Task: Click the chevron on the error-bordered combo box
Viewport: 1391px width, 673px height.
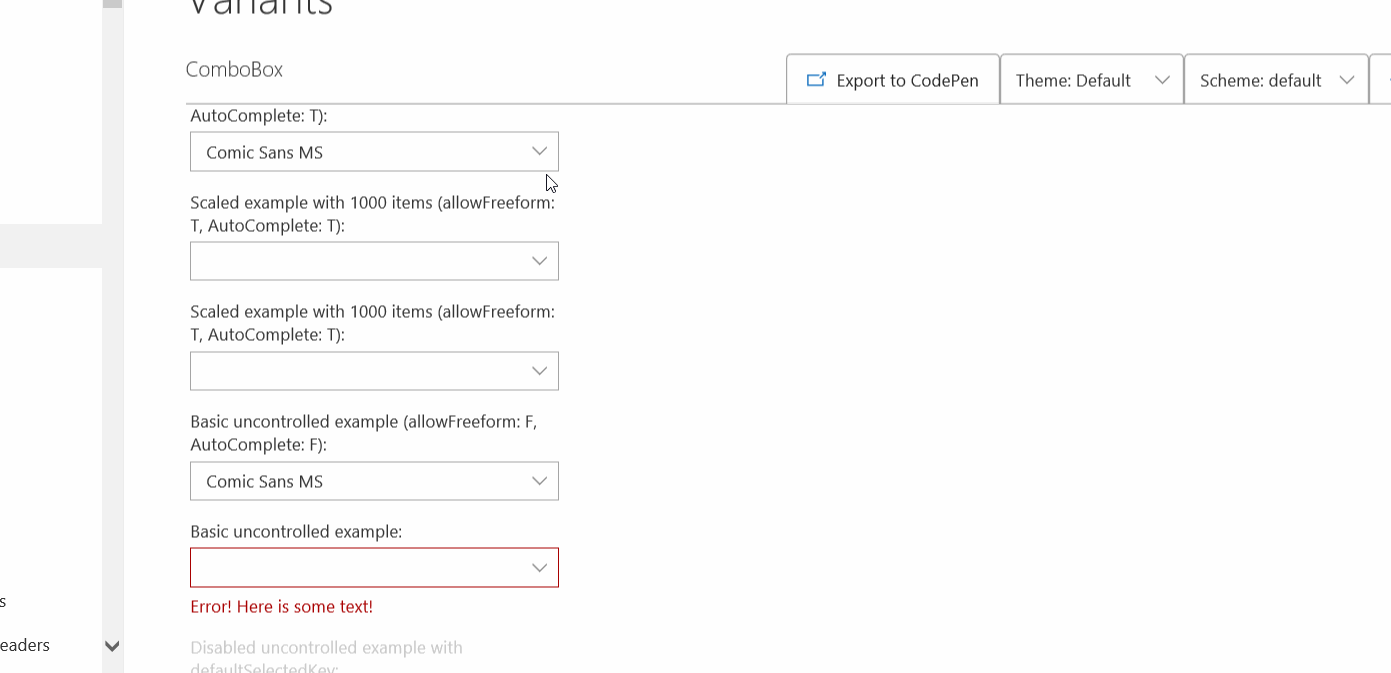Action: tap(539, 567)
